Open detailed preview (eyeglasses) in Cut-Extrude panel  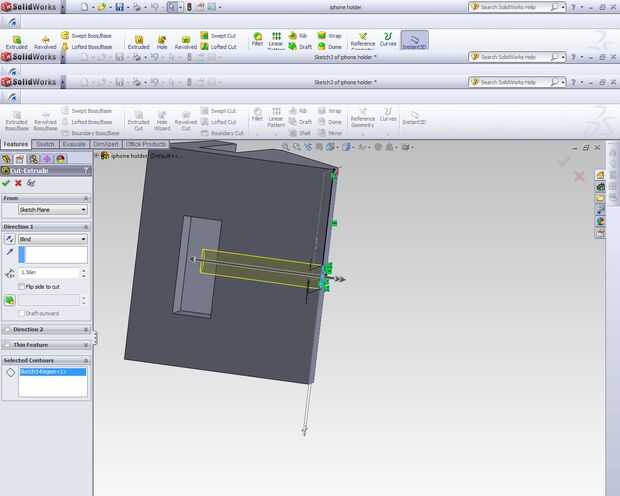(x=31, y=183)
